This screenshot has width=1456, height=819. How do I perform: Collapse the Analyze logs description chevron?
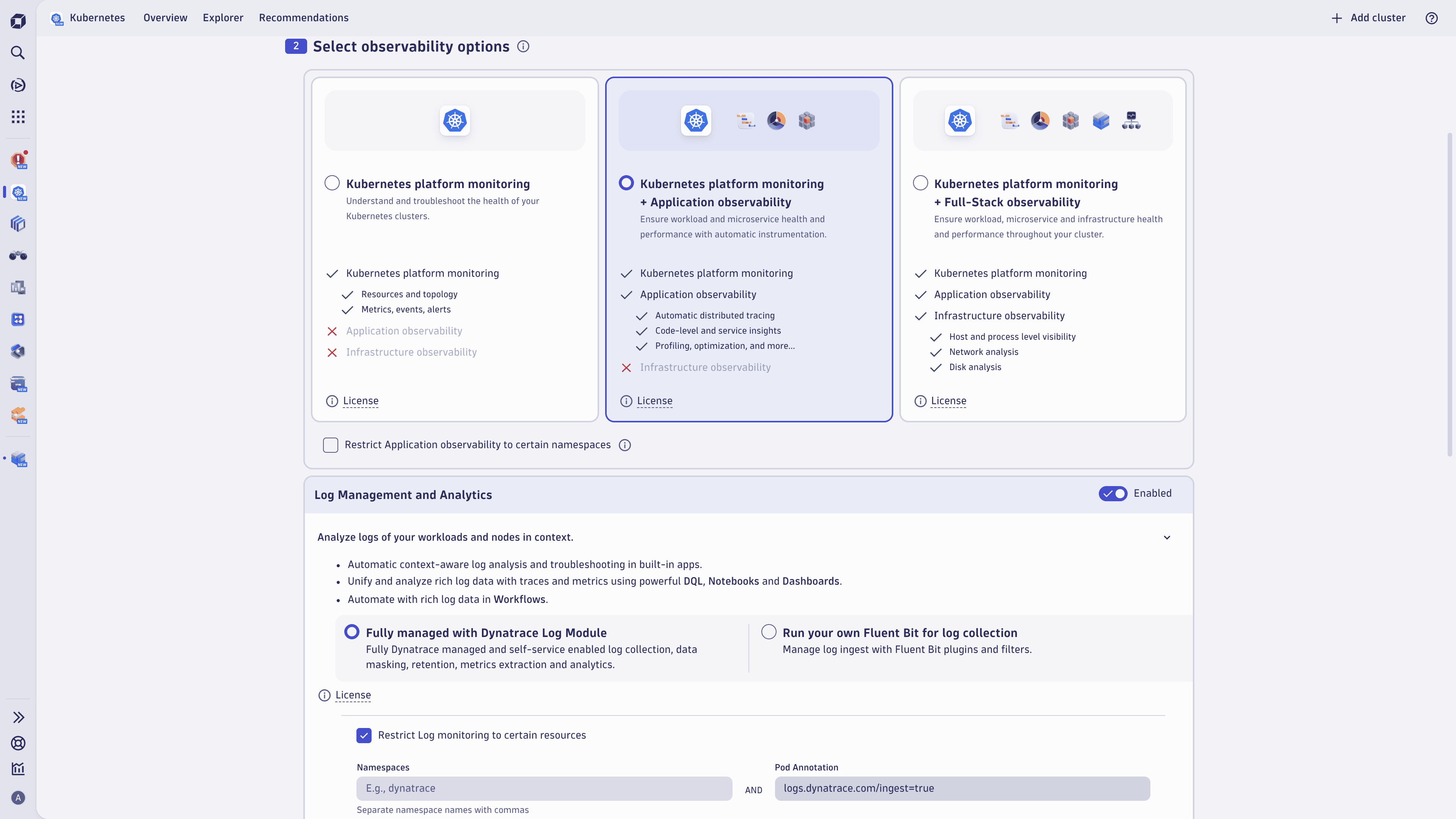point(1167,538)
